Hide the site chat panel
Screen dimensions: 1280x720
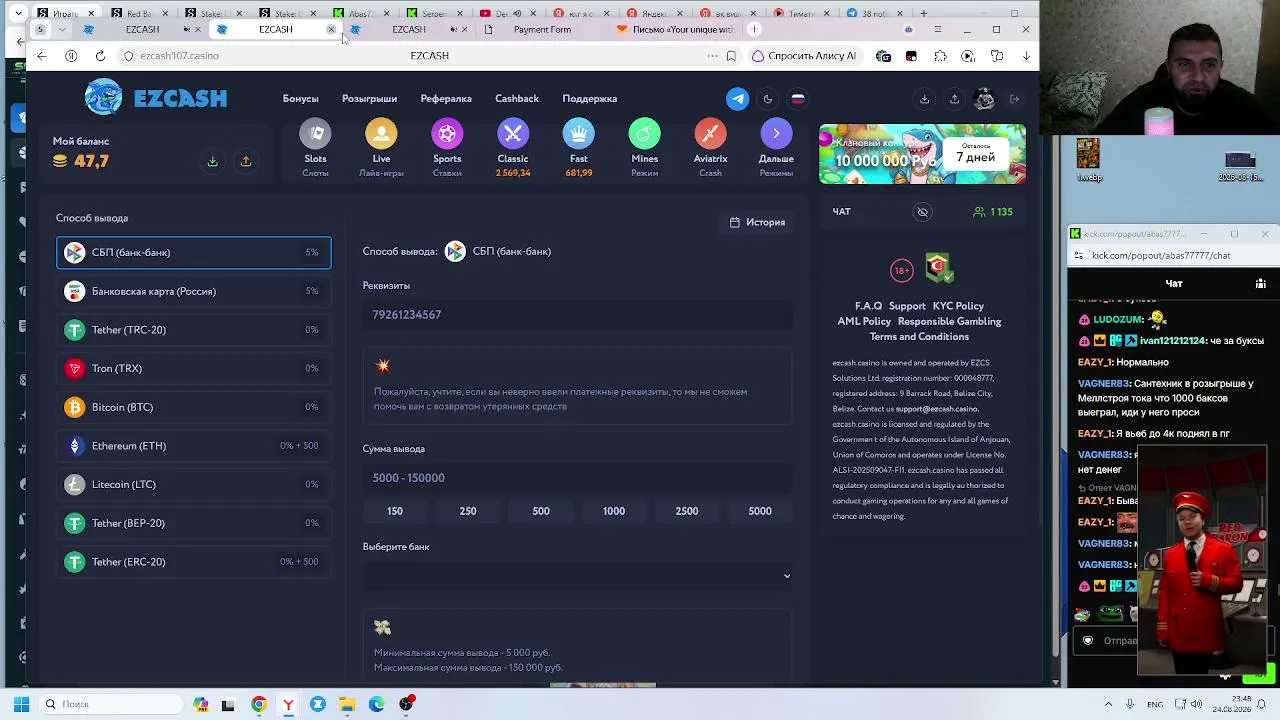pos(923,212)
